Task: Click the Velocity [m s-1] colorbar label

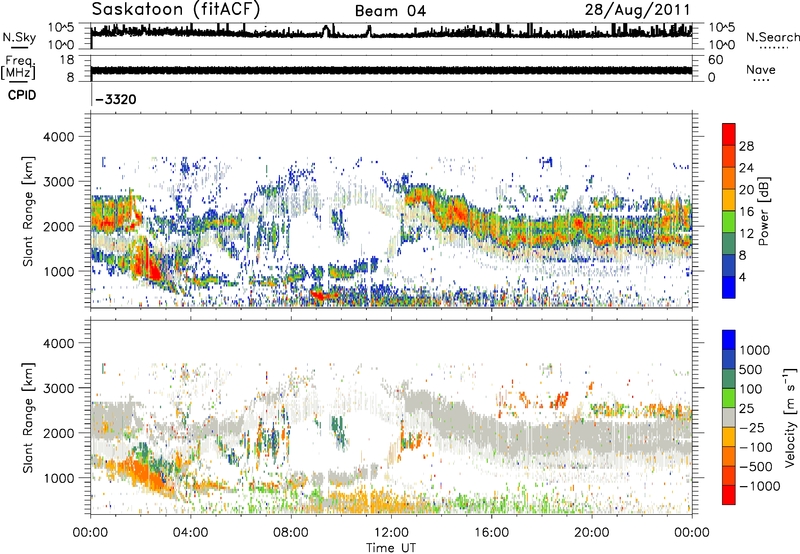Action: tap(790, 417)
